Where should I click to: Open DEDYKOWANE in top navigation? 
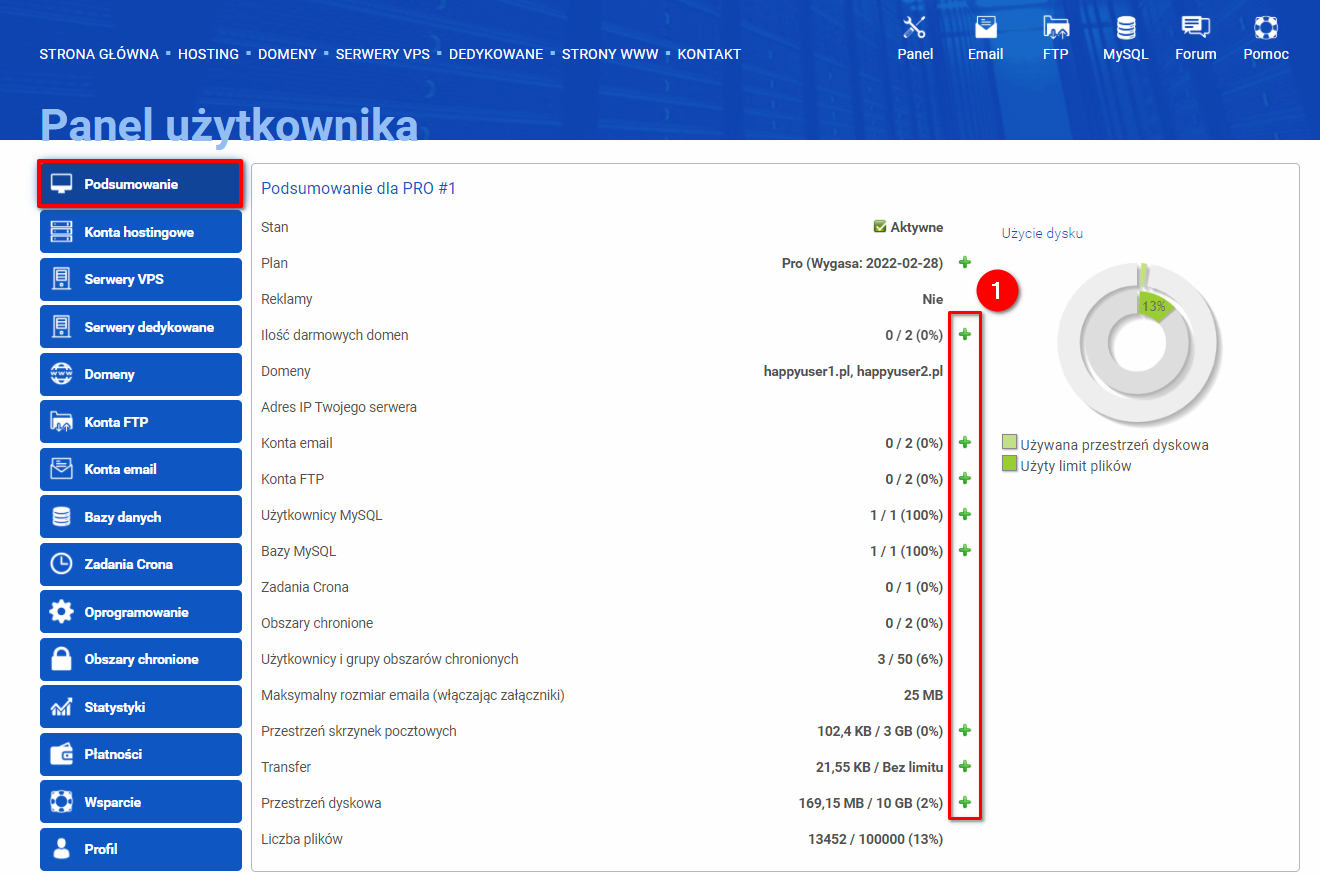coord(496,54)
